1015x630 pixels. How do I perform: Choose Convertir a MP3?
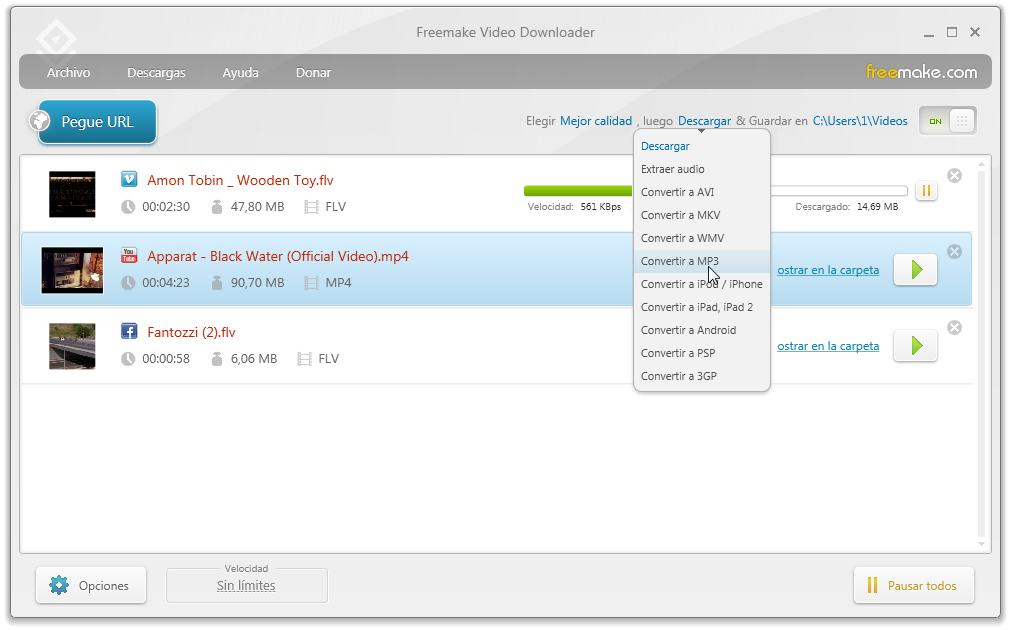[x=702, y=261]
